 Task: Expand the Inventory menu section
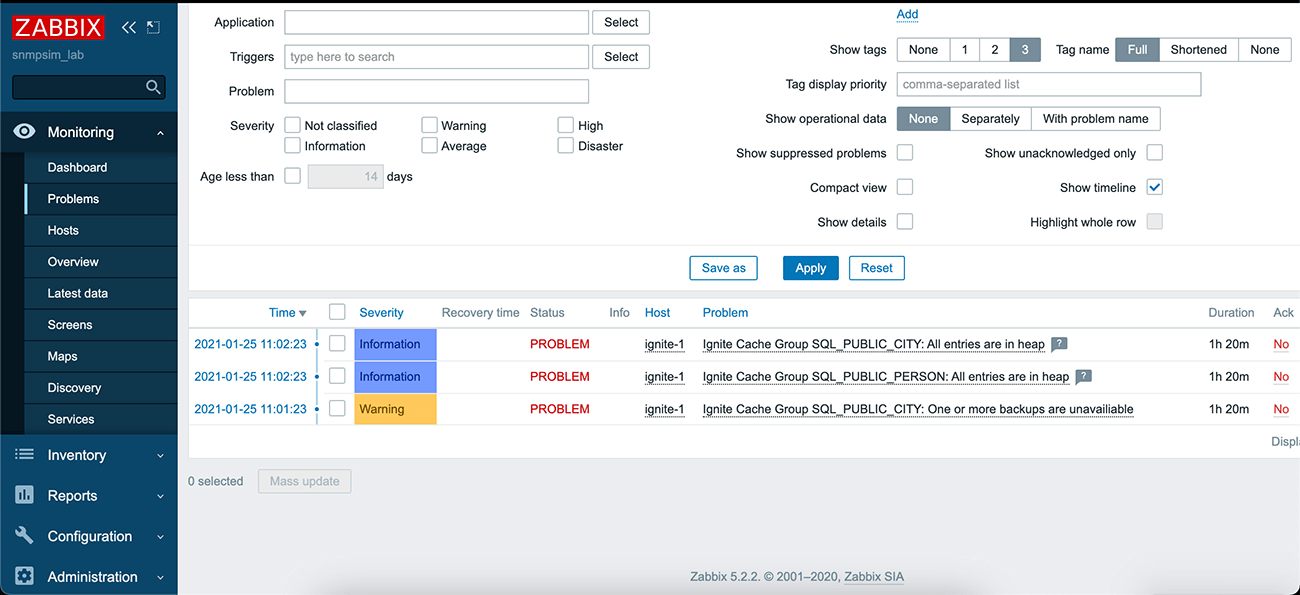click(88, 455)
